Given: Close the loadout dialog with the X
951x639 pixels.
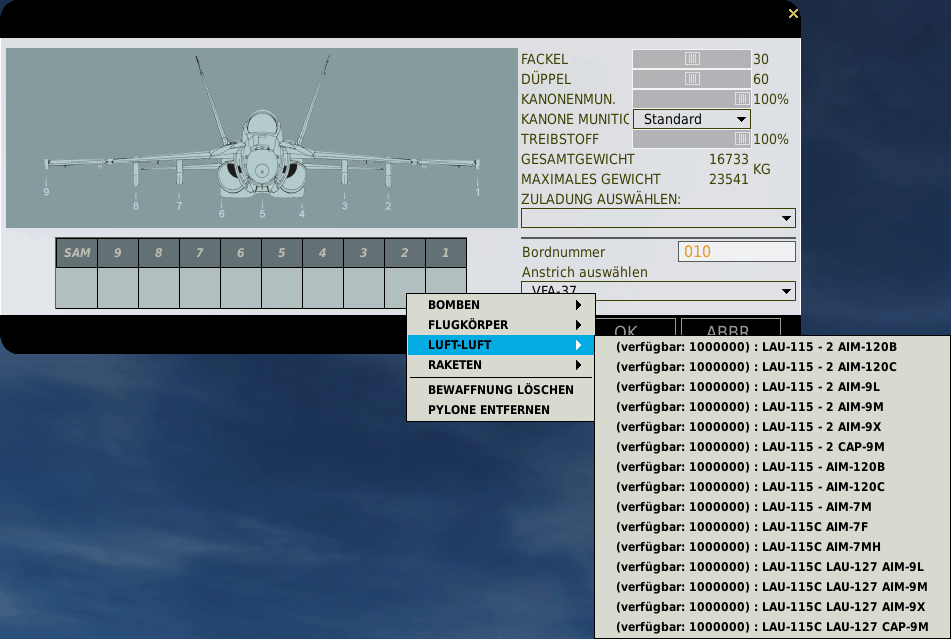Looking at the screenshot, I should (x=793, y=14).
